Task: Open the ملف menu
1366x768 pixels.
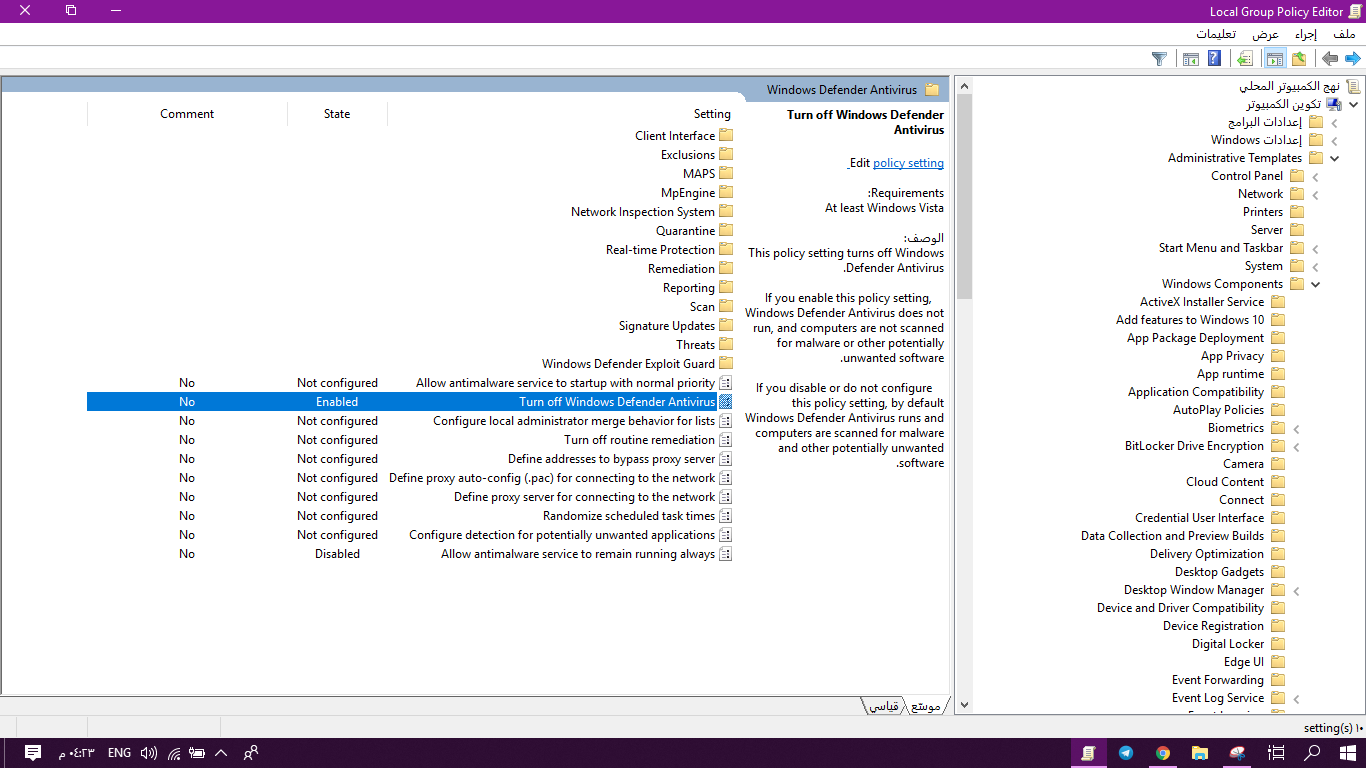Action: (1345, 34)
